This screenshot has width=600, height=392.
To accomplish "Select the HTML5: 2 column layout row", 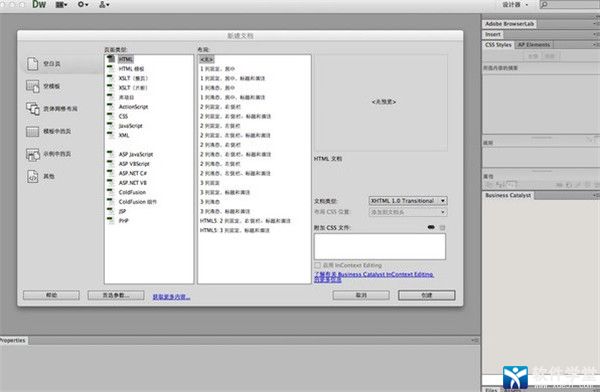I will point(245,221).
